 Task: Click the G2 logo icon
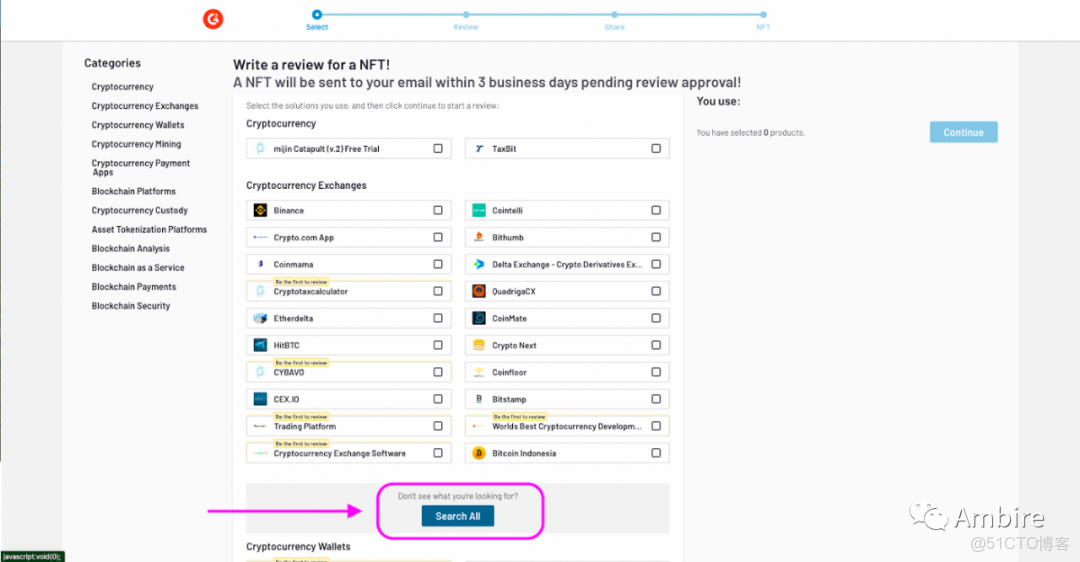coord(213,19)
